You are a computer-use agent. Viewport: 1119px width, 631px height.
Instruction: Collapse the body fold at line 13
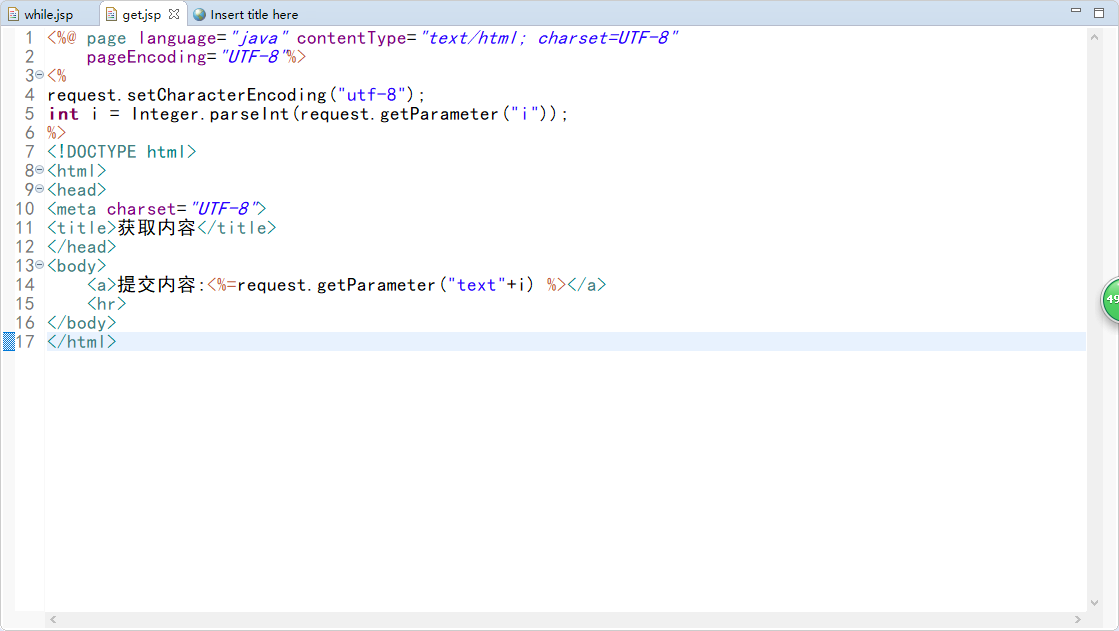click(40, 265)
